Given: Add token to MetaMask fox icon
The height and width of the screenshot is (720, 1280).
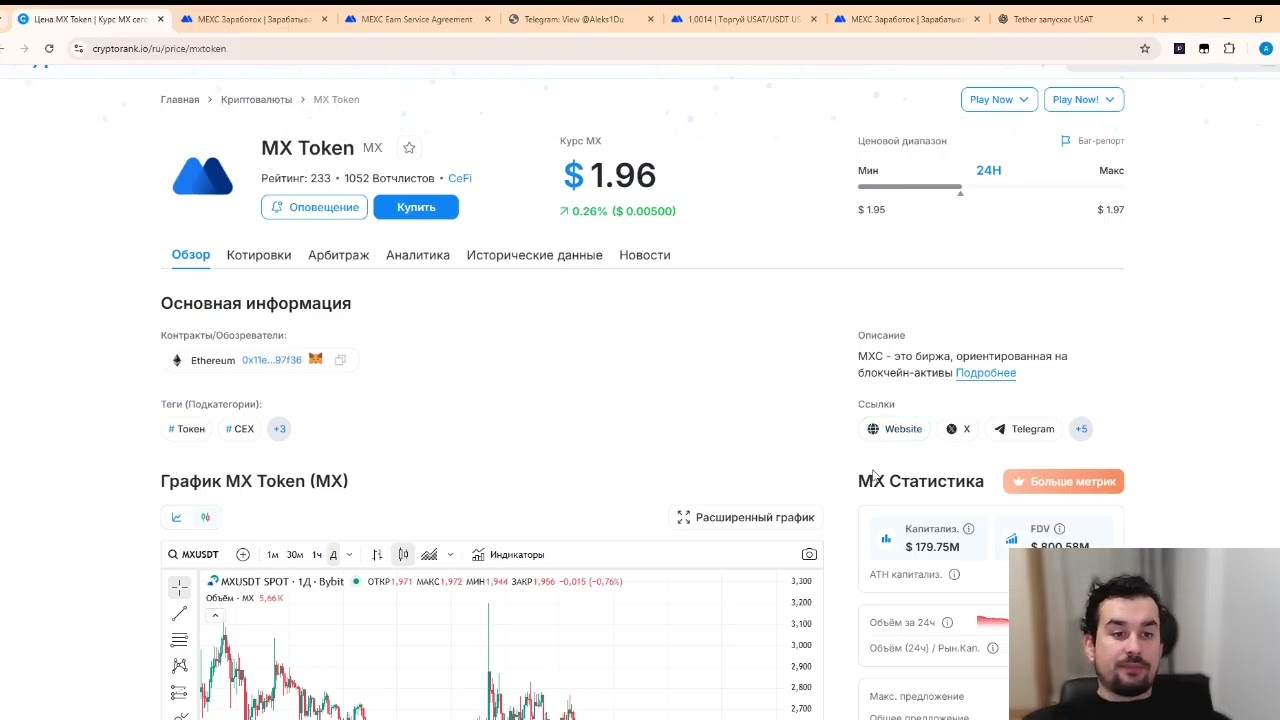Looking at the screenshot, I should point(316,359).
